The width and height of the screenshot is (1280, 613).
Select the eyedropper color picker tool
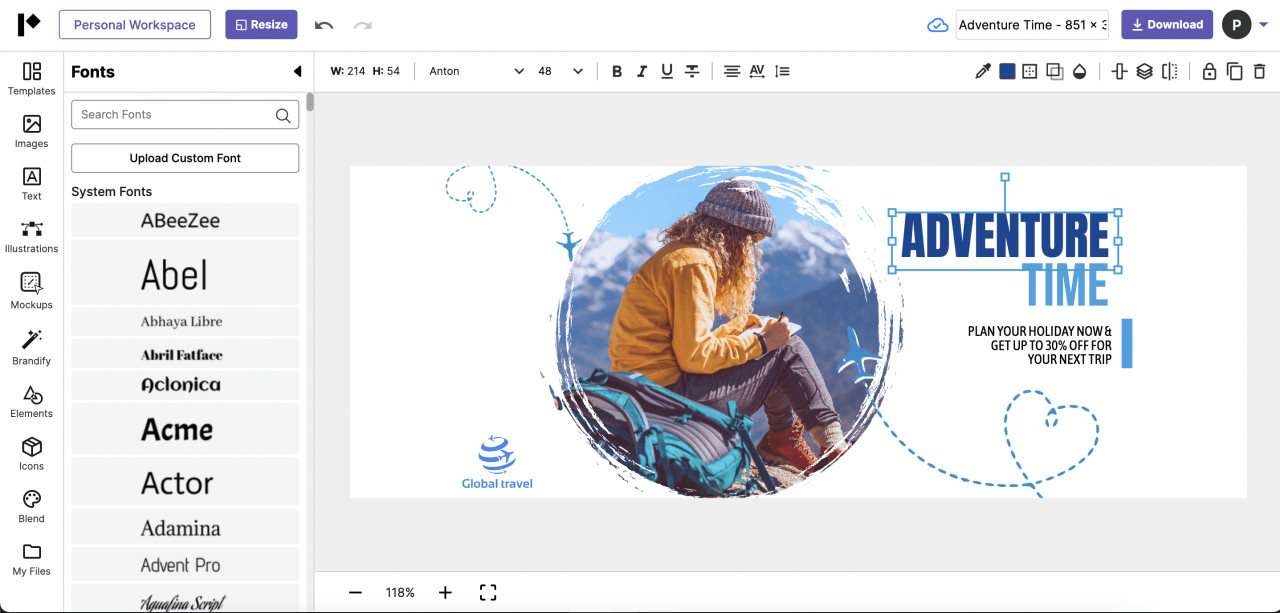pos(982,71)
